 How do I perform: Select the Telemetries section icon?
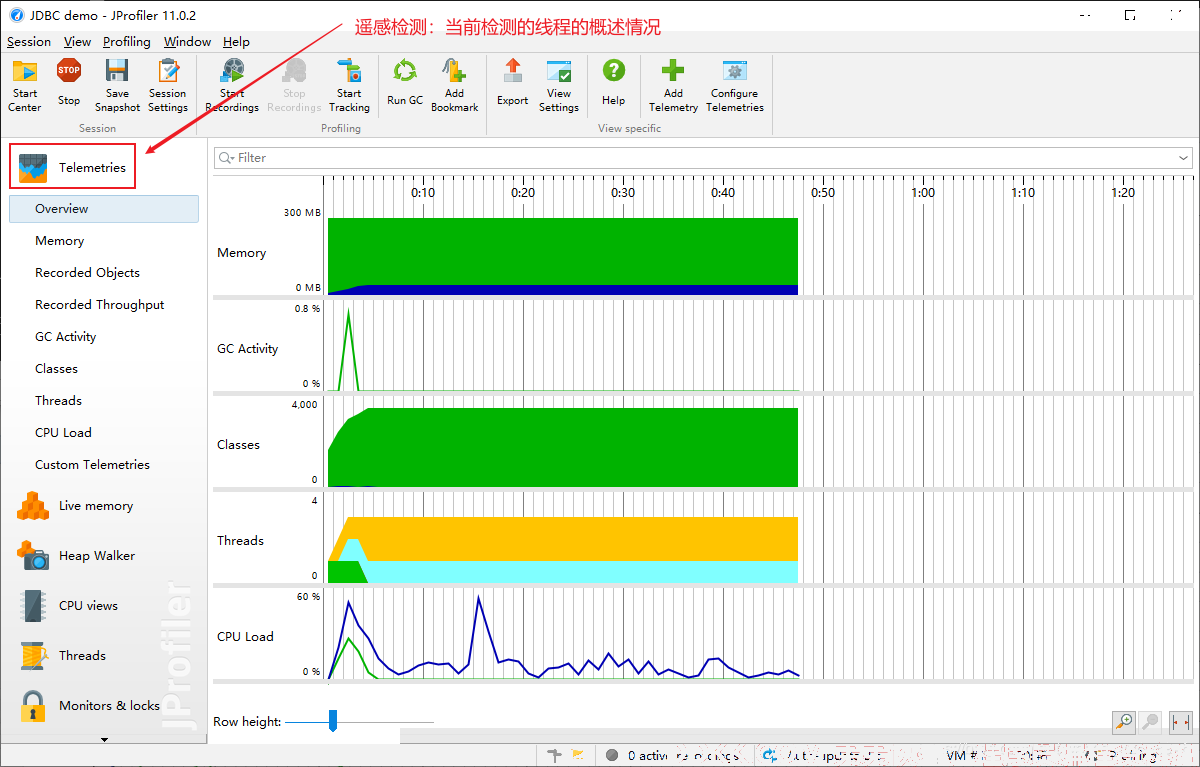[33, 168]
